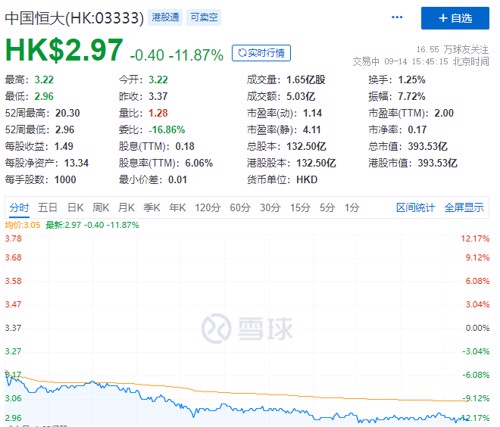Screen dimensions: 500x427
Task: Click the HK$2.97 current price
Action: pos(64,50)
